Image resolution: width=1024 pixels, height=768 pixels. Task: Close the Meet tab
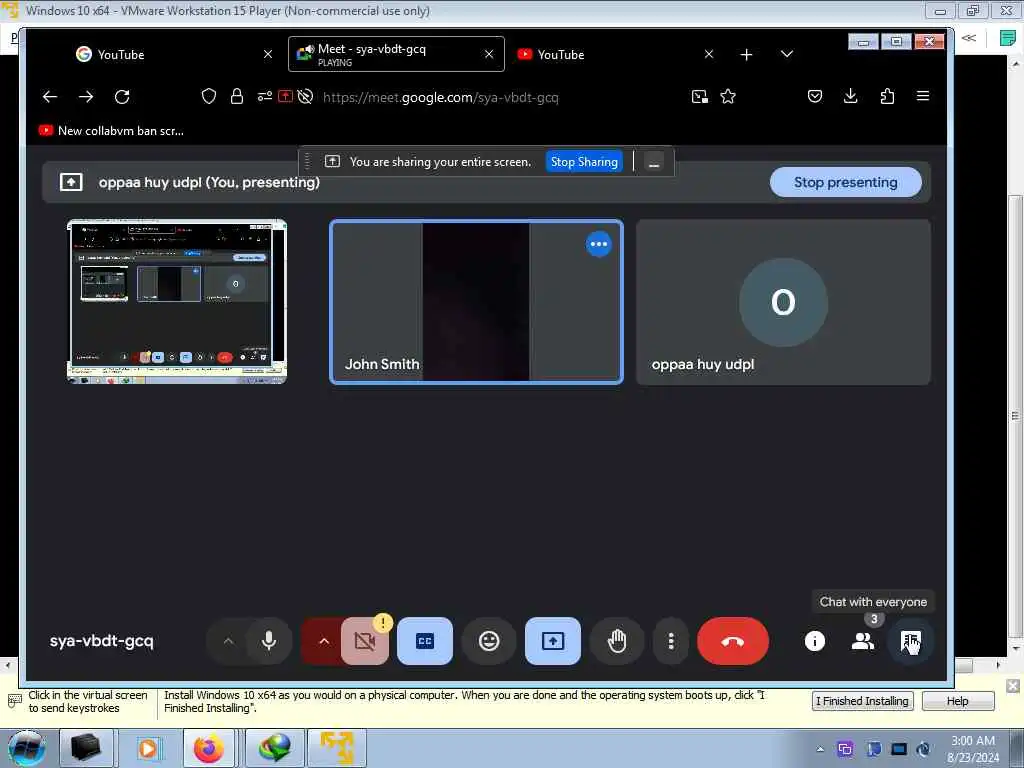[489, 54]
